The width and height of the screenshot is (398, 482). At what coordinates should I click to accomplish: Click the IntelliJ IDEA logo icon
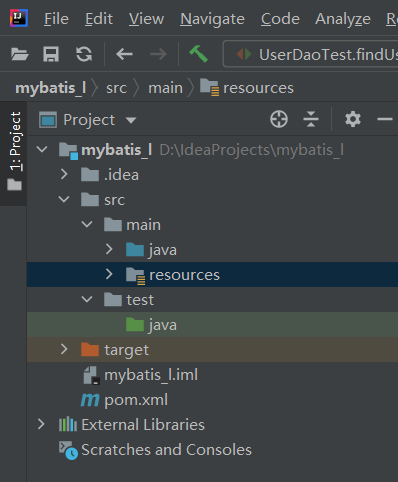point(19,18)
